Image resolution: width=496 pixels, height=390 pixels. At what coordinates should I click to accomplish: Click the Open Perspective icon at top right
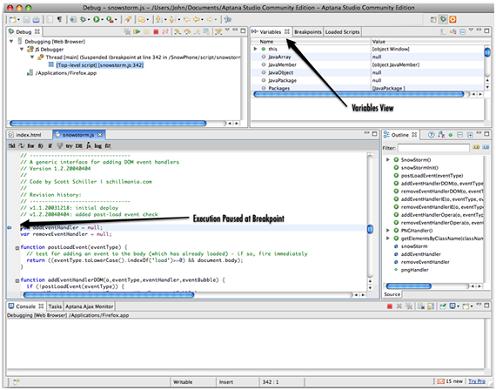click(x=433, y=20)
